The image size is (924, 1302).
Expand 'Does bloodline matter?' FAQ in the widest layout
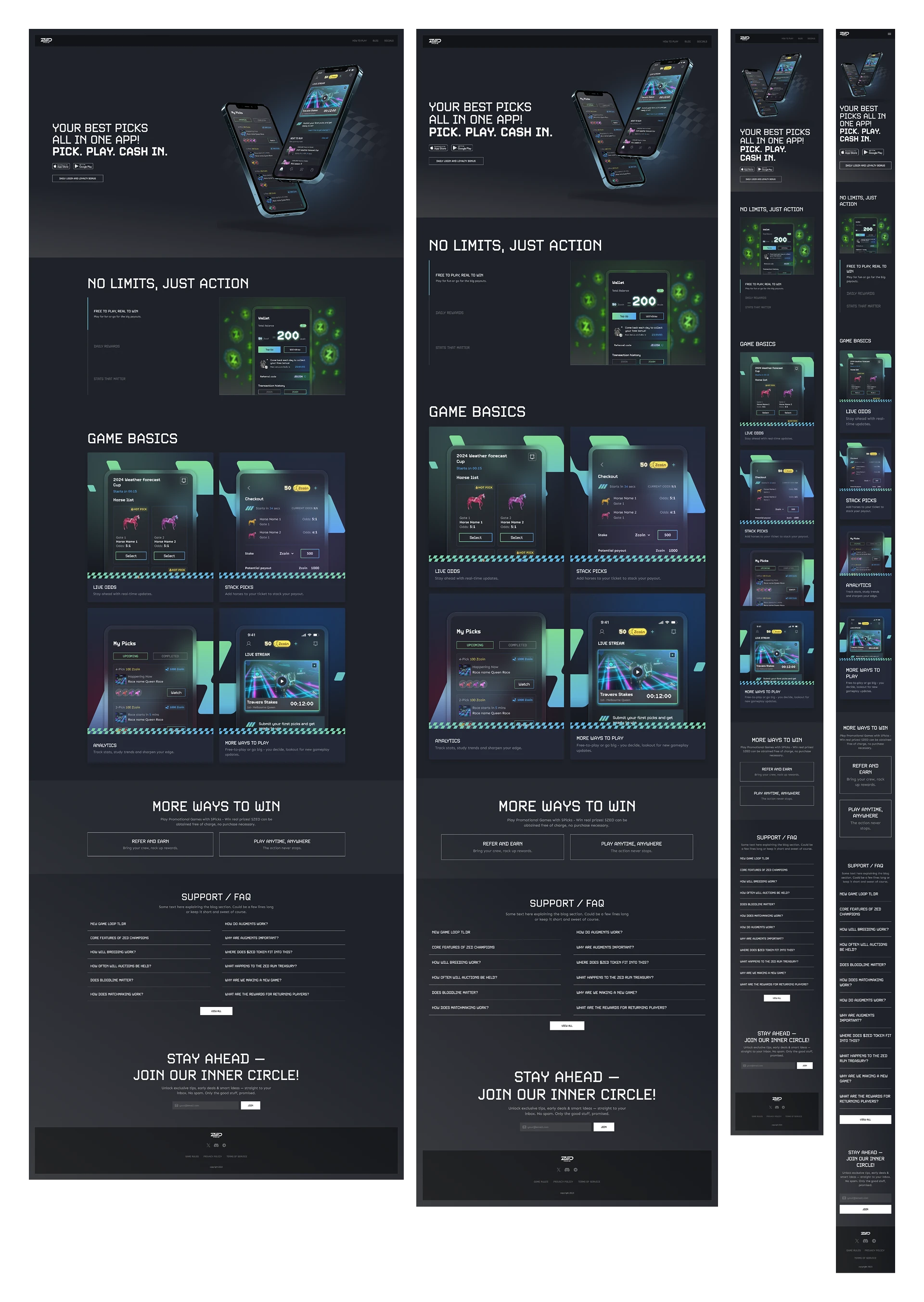112,980
